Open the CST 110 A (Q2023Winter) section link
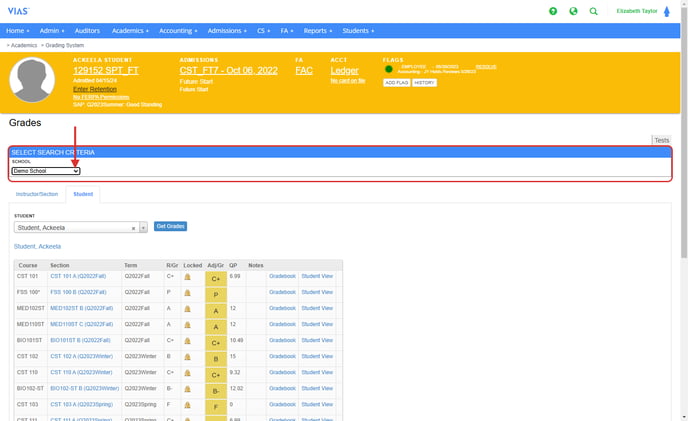 click(81, 372)
